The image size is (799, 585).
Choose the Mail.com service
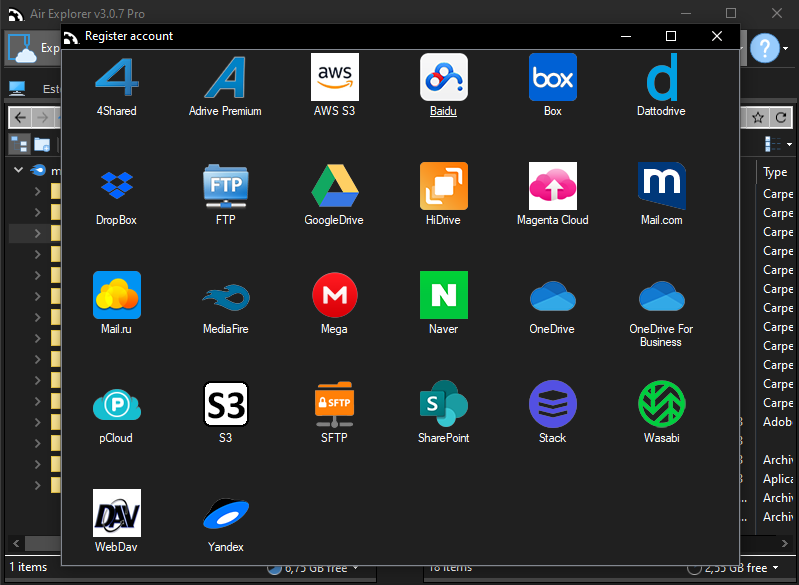coord(661,195)
